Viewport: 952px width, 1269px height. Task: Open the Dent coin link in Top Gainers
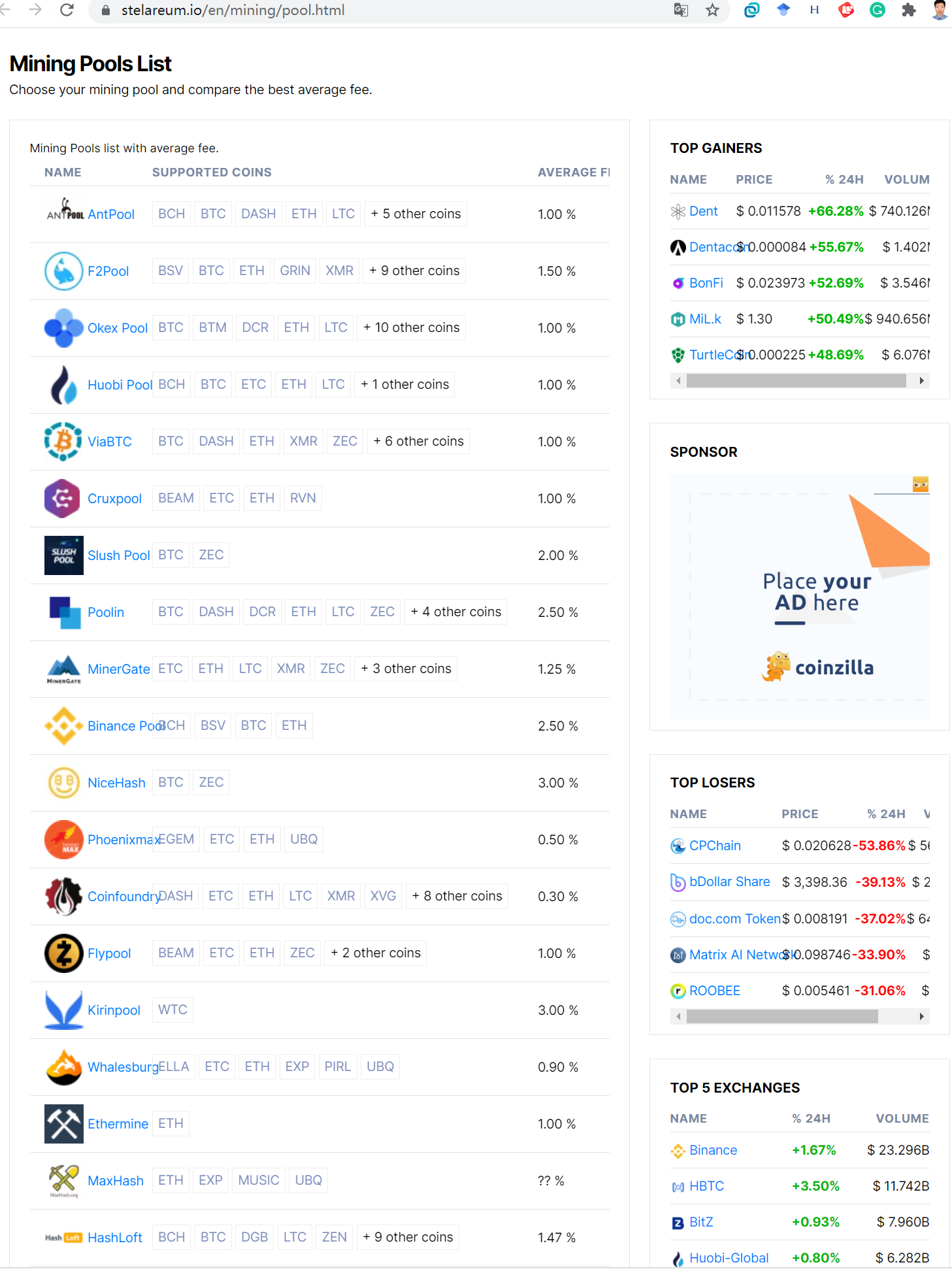pyautogui.click(x=704, y=211)
